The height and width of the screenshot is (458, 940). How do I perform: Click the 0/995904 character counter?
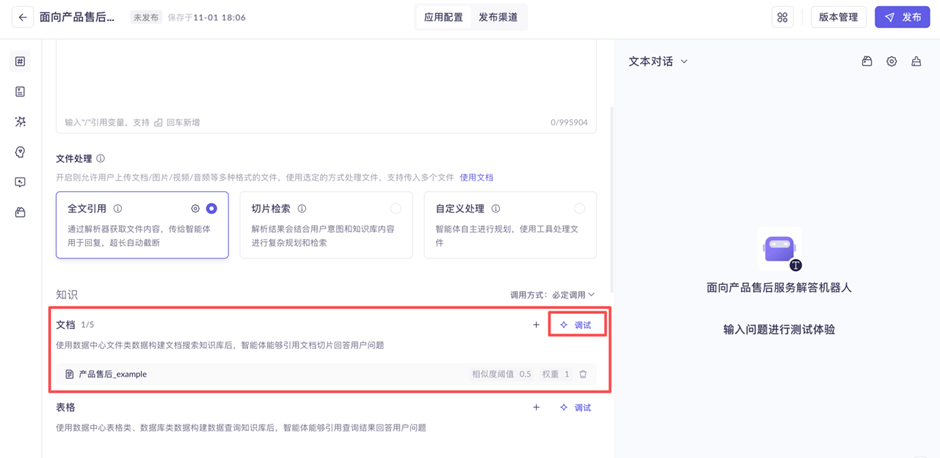point(569,122)
